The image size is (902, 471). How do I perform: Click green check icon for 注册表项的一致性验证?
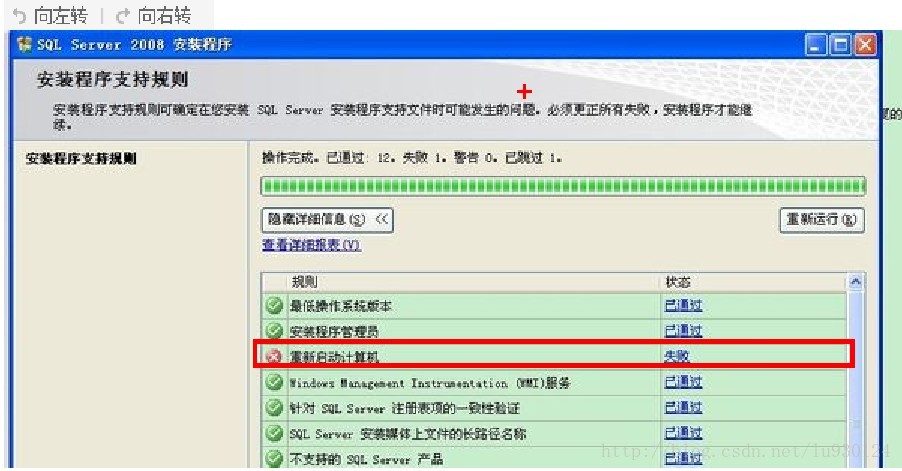(274, 407)
